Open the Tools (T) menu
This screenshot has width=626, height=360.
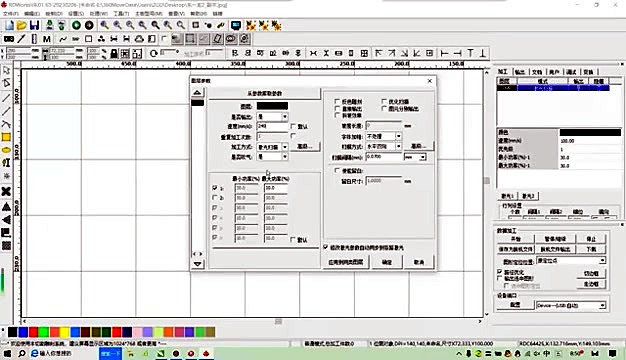pos(121,14)
